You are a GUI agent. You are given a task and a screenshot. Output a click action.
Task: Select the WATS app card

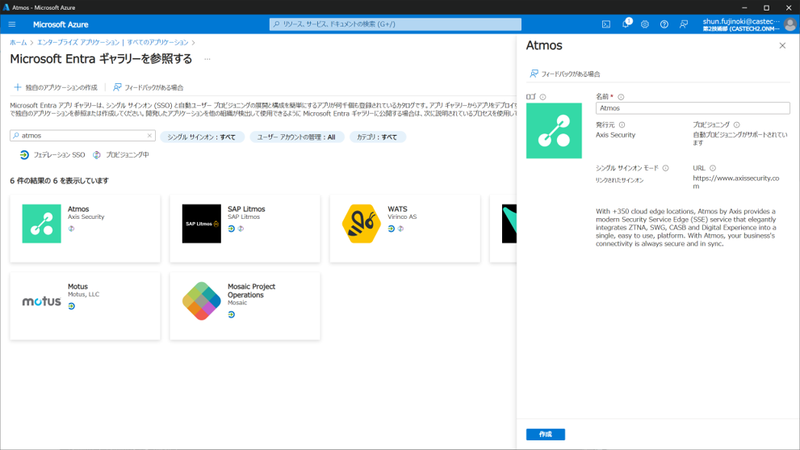[405, 229]
